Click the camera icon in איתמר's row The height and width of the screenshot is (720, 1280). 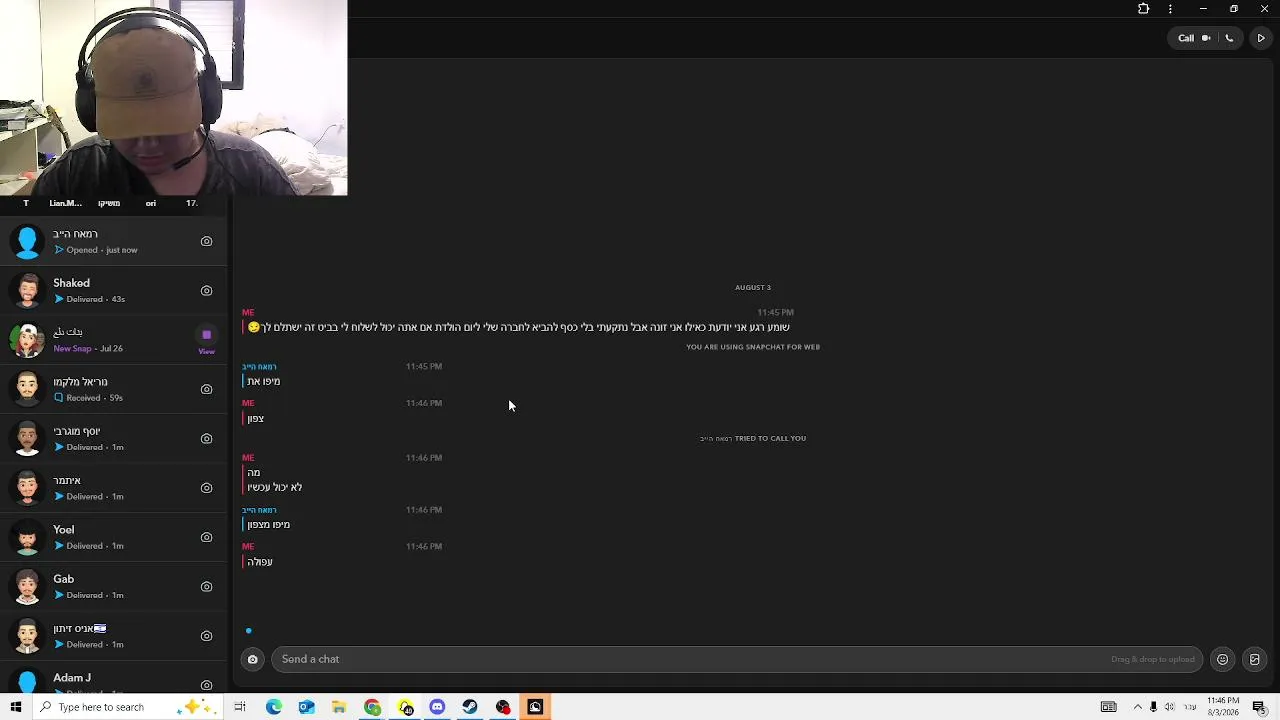point(206,488)
